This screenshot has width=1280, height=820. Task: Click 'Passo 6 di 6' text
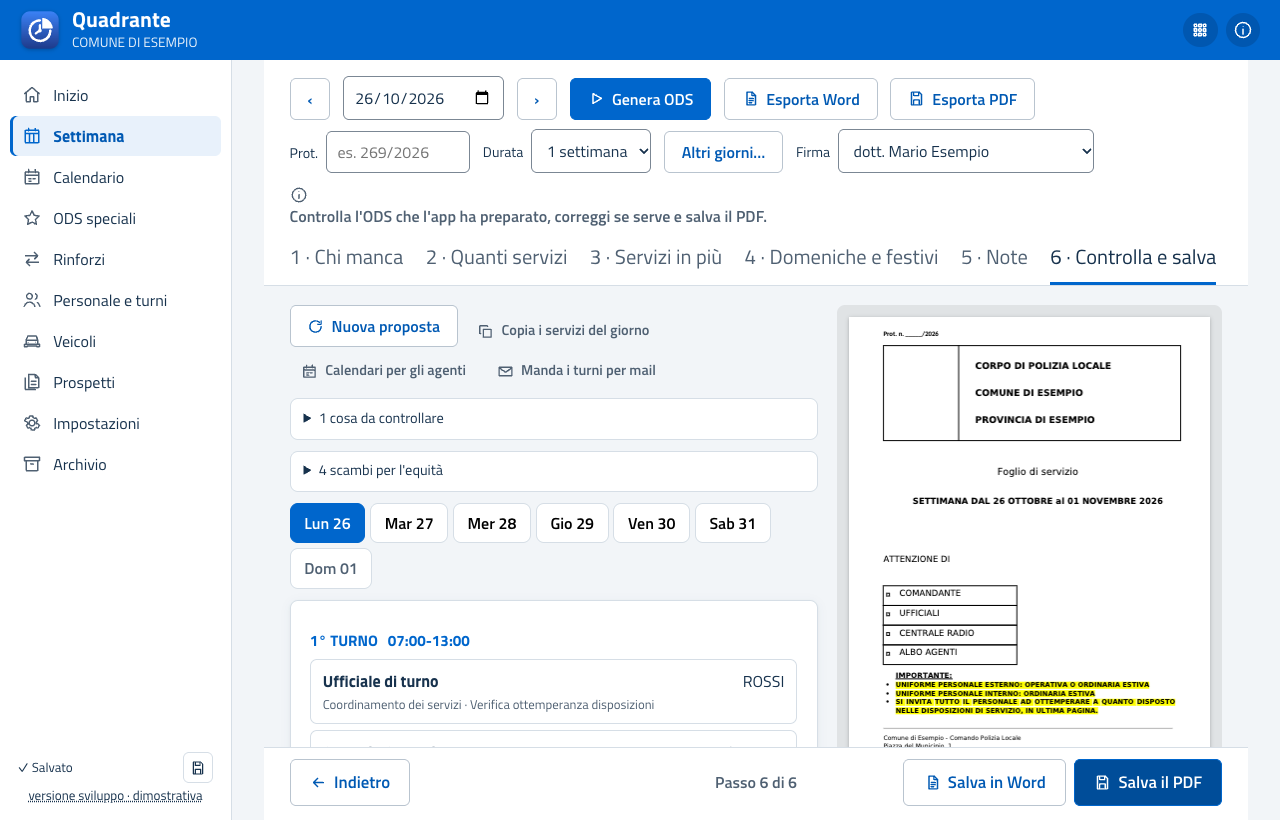coord(756,782)
